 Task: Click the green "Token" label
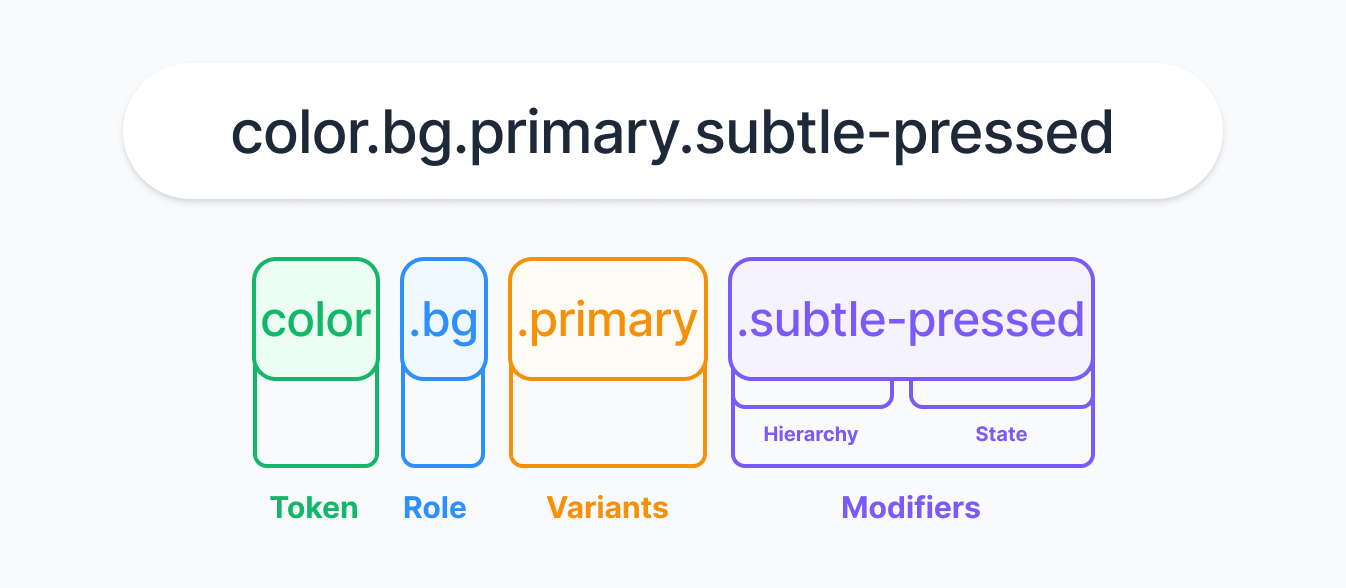[314, 508]
